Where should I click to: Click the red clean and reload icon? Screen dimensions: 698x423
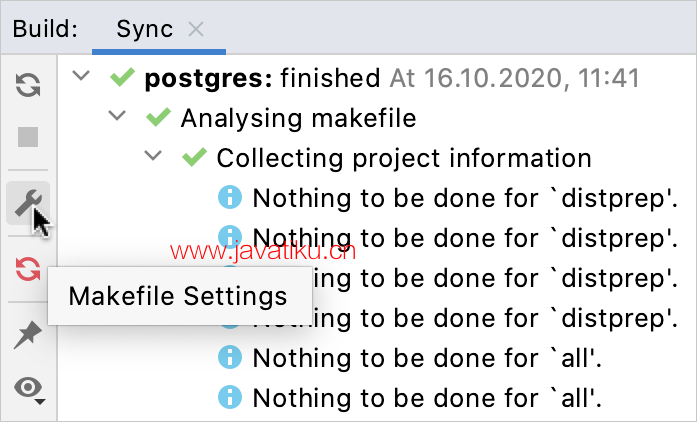coord(28,269)
